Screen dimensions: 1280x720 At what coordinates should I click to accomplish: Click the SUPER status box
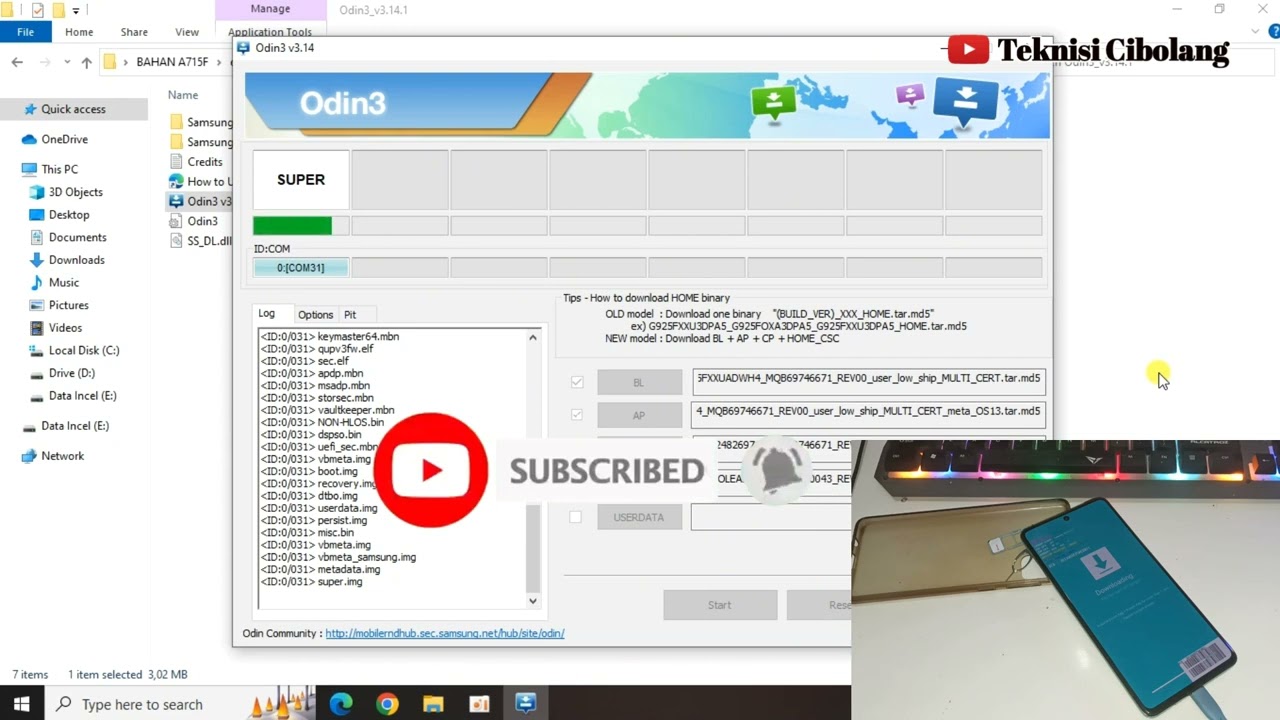click(301, 180)
